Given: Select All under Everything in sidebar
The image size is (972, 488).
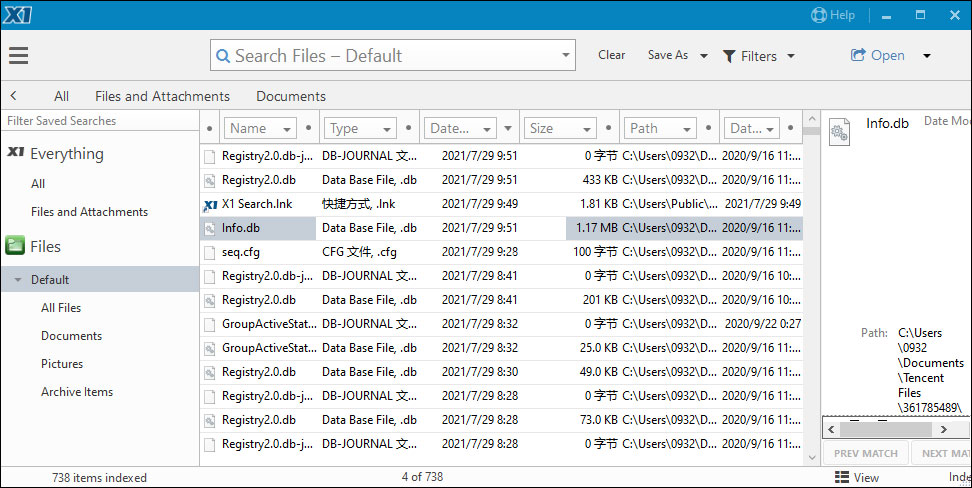Looking at the screenshot, I should pyautogui.click(x=38, y=184).
